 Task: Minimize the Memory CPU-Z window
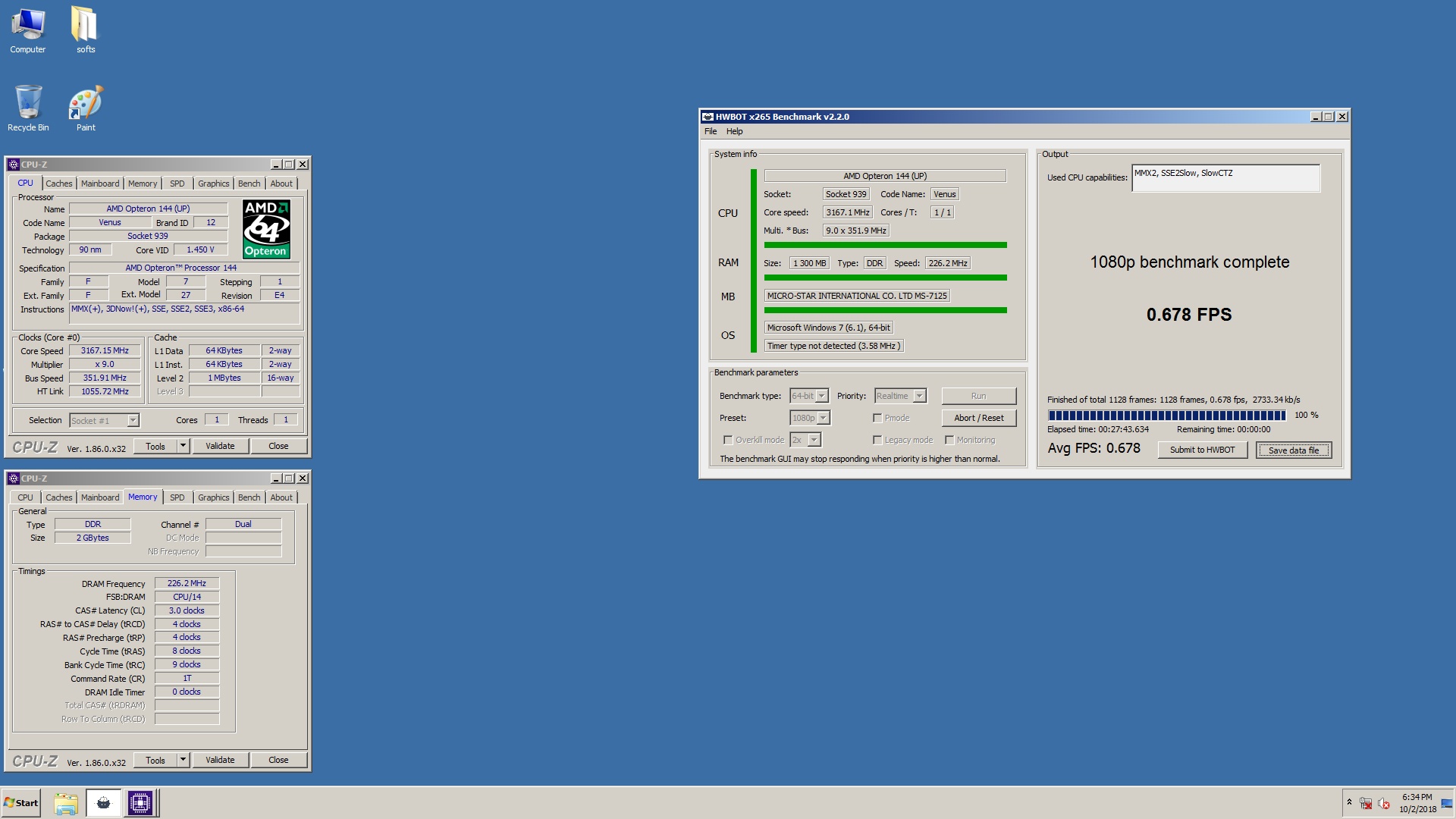click(x=276, y=479)
